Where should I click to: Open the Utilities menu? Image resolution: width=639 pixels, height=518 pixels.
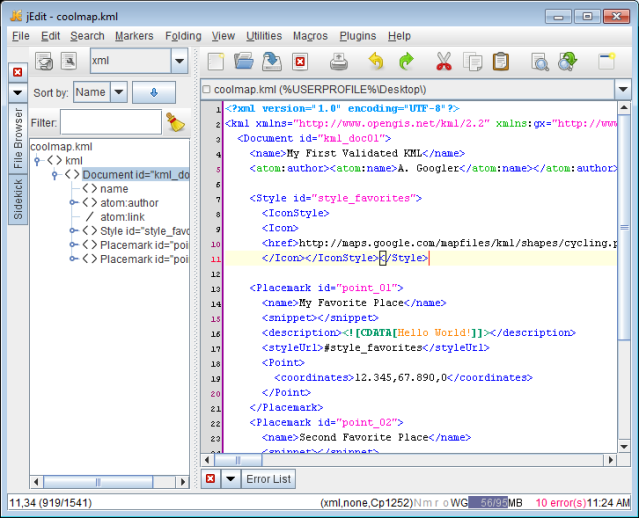264,36
